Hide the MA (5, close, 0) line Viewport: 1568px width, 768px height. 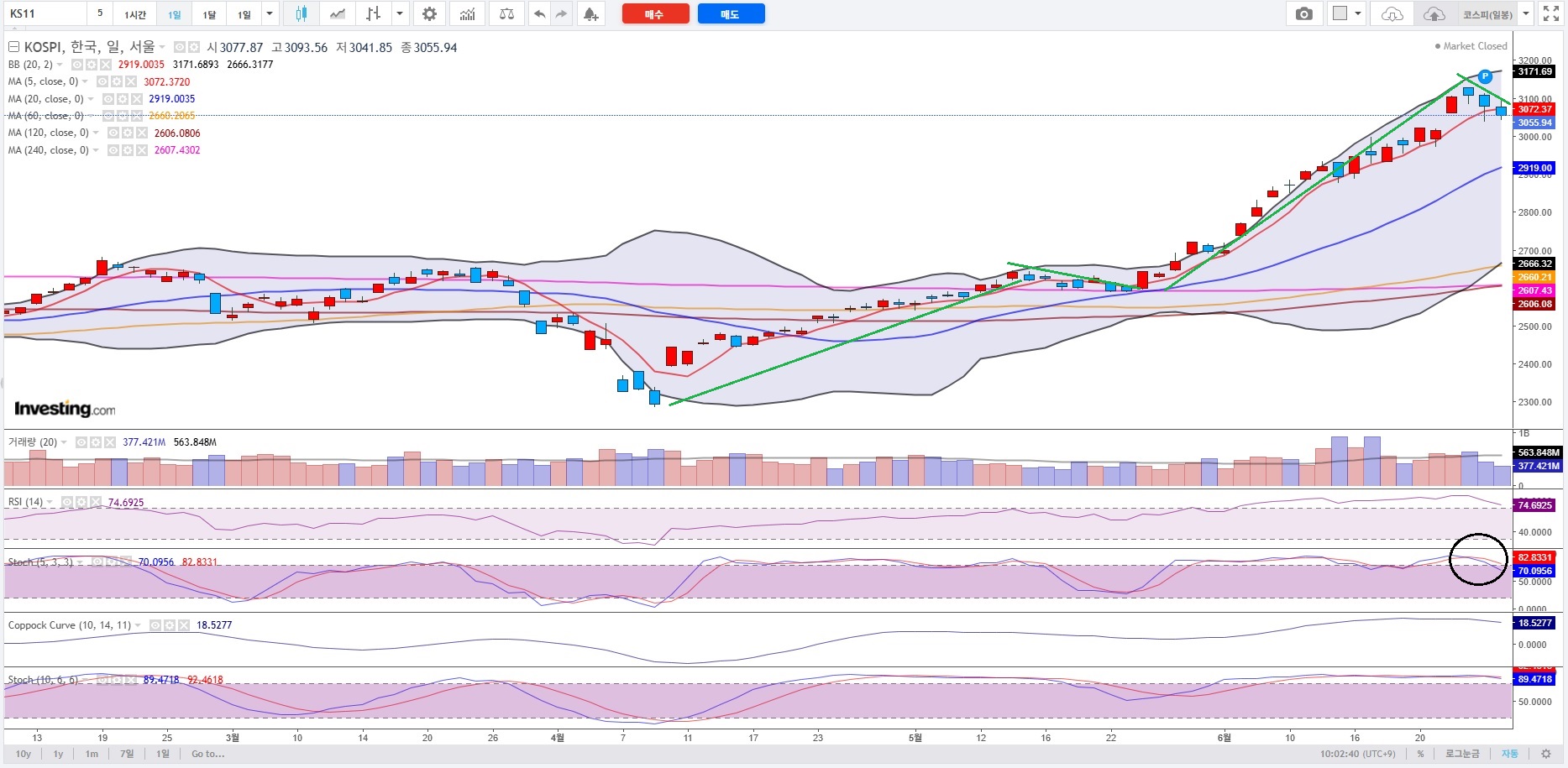point(102,81)
